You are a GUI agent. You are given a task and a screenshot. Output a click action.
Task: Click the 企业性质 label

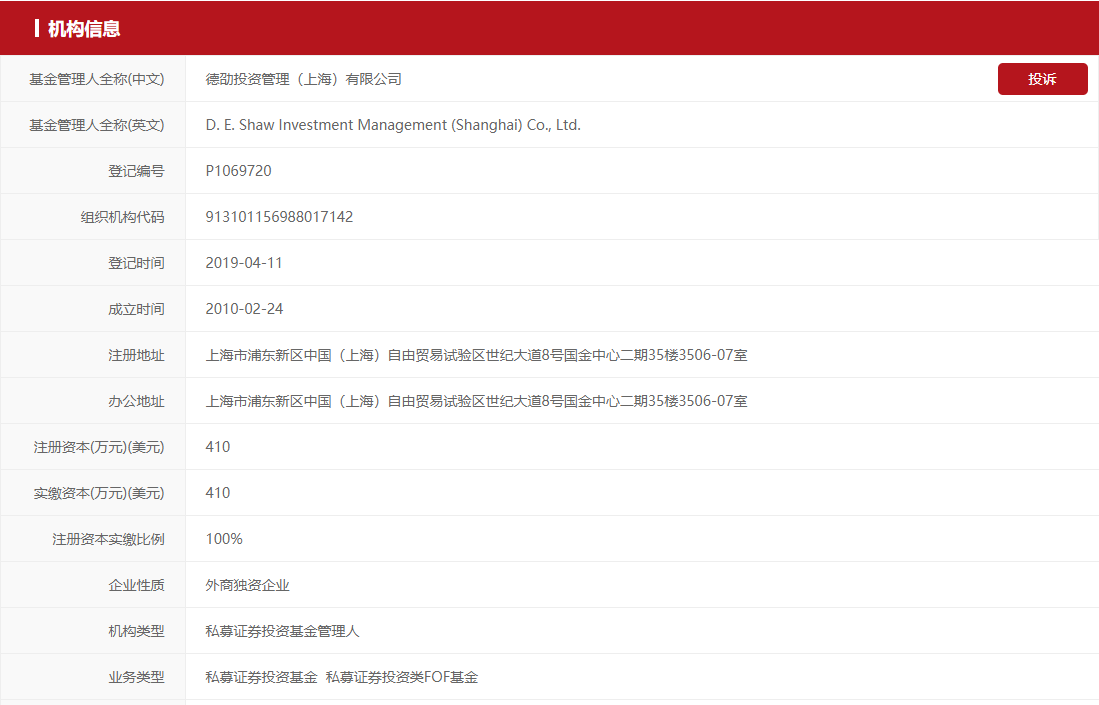pyautogui.click(x=136, y=585)
